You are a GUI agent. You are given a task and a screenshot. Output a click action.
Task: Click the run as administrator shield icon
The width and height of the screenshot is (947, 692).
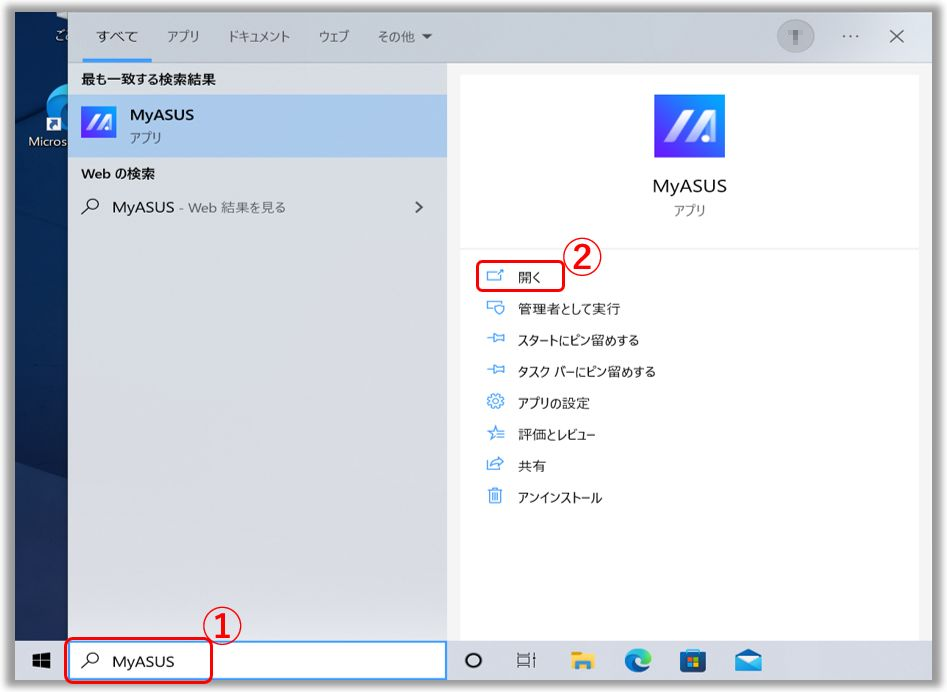(x=495, y=308)
